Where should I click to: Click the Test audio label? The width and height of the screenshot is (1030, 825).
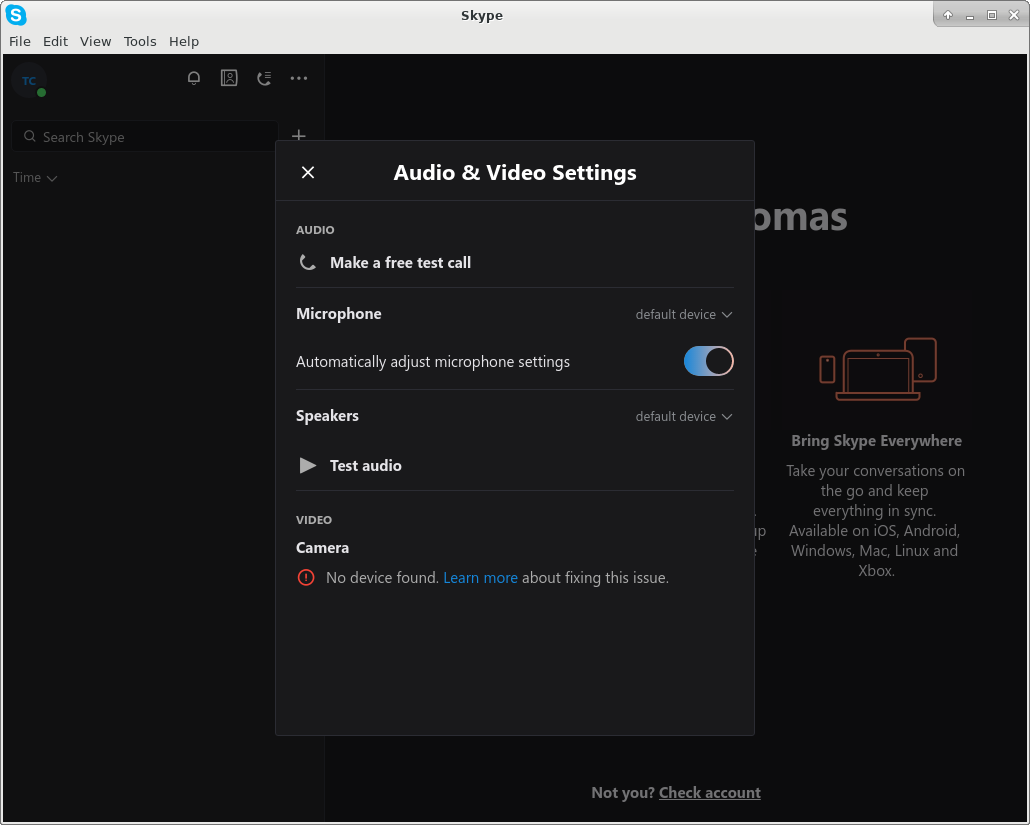[x=365, y=466]
